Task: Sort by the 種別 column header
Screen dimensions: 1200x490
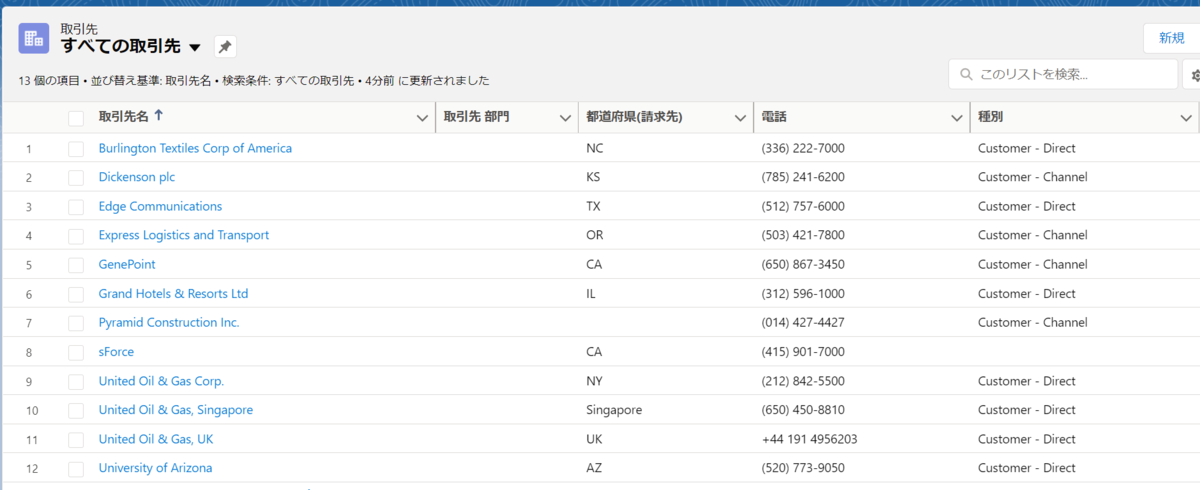Action: (x=990, y=117)
